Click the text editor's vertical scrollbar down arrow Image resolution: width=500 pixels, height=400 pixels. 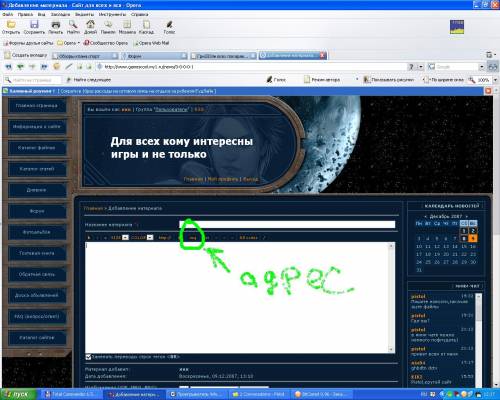pyautogui.click(x=391, y=349)
